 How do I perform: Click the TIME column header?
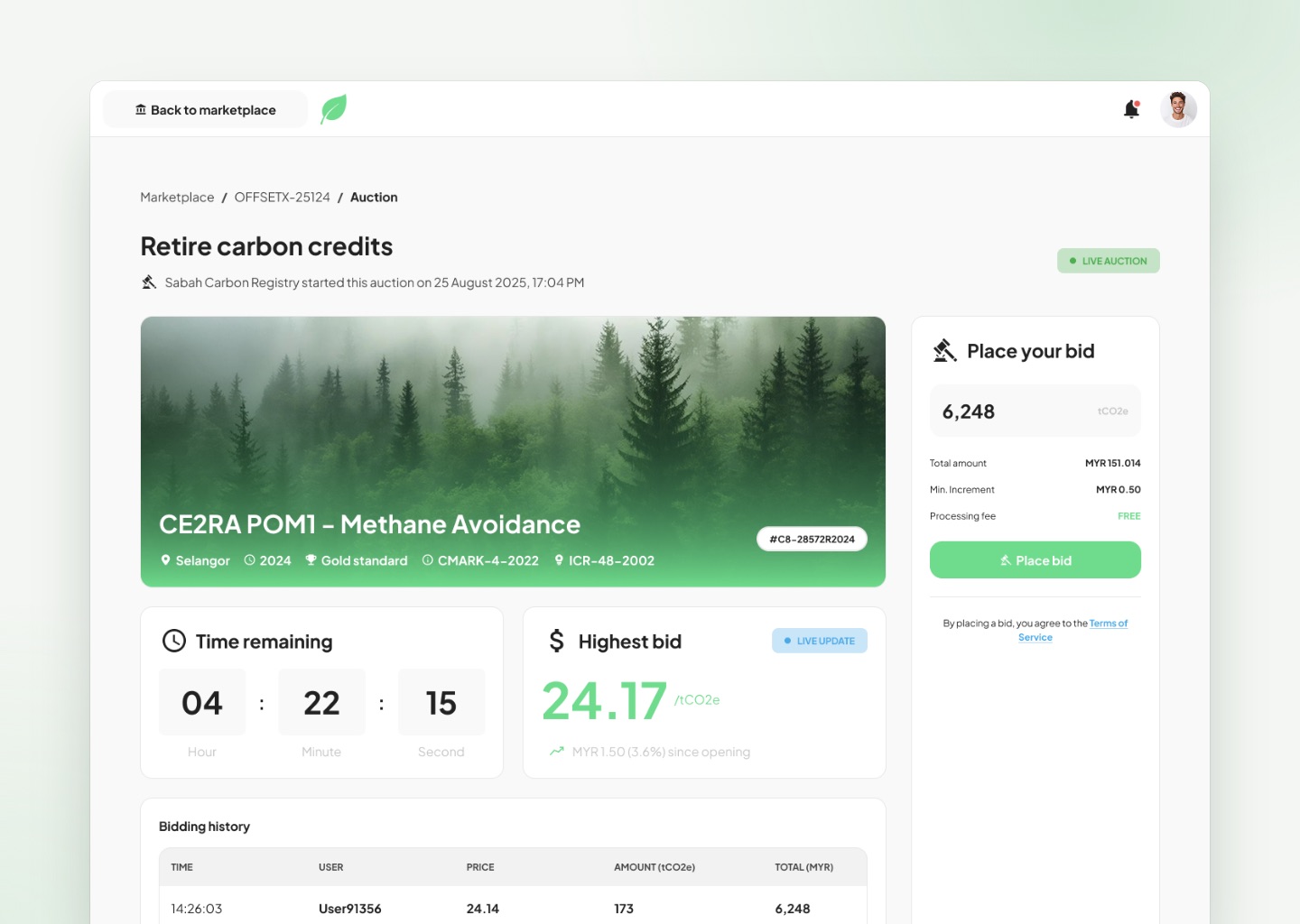click(x=182, y=867)
